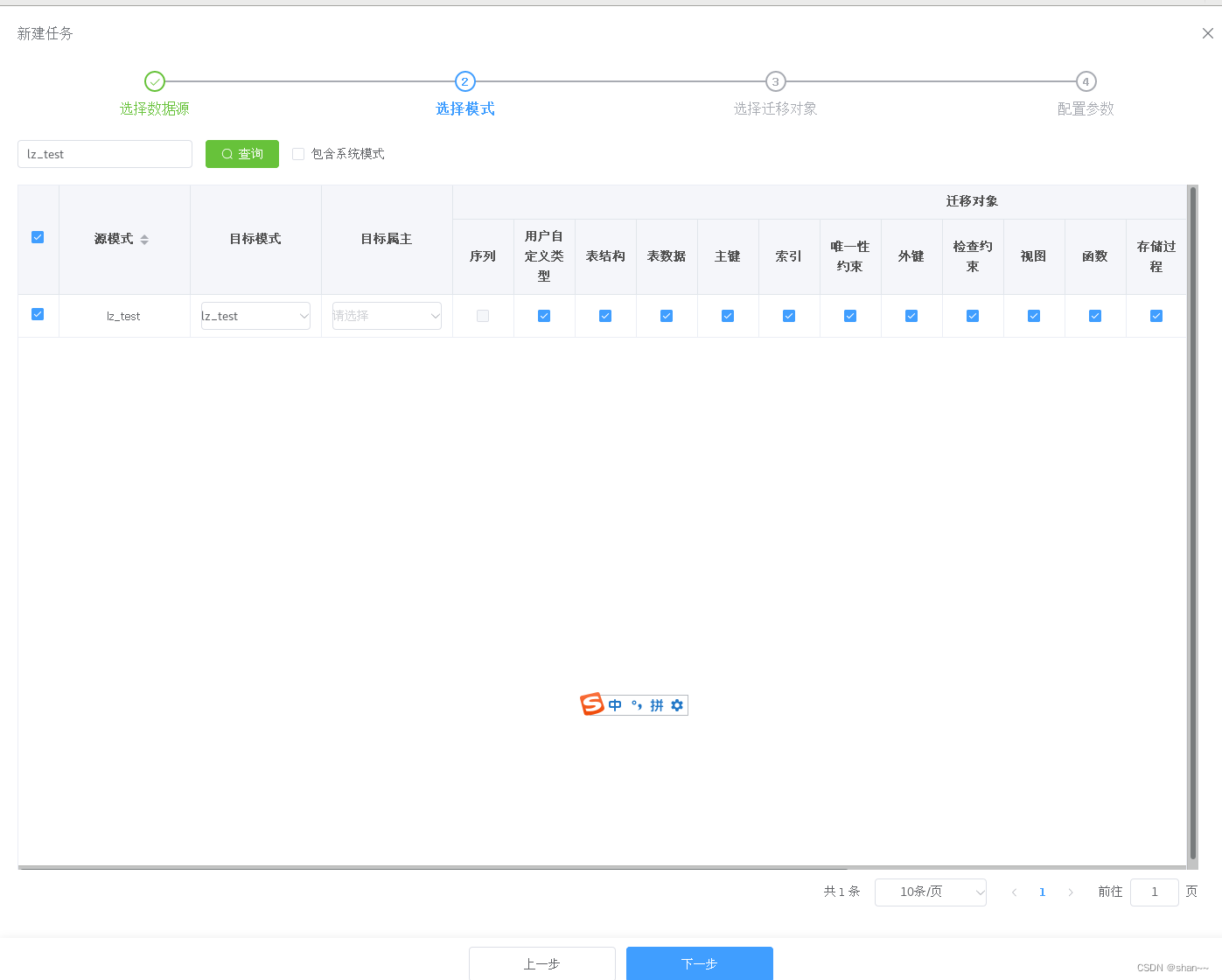Click the 上一步 button
This screenshot has height=980, width=1222.
pos(542,963)
